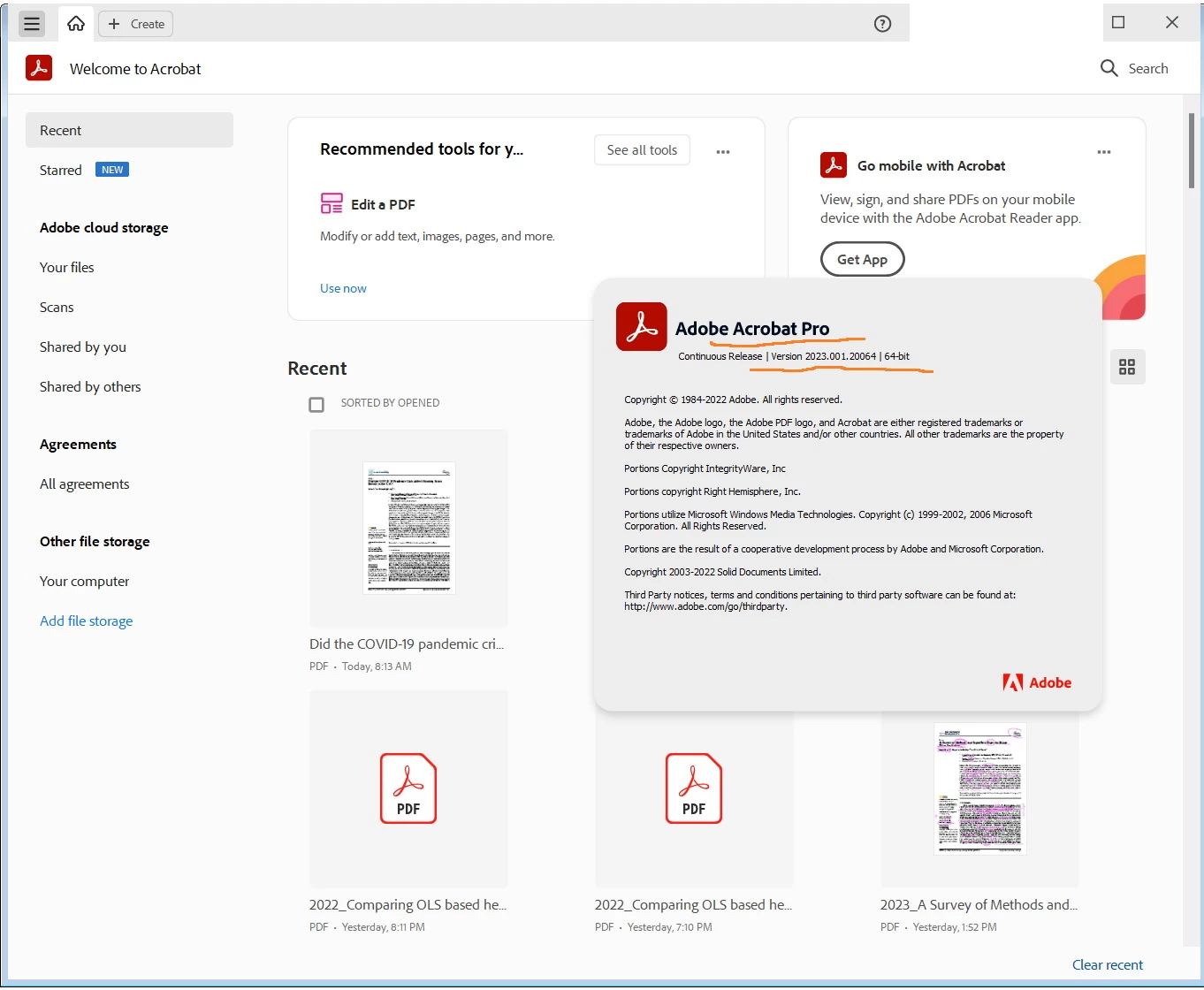Select Recent in the sidebar
1204x990 pixels.
coord(129,130)
